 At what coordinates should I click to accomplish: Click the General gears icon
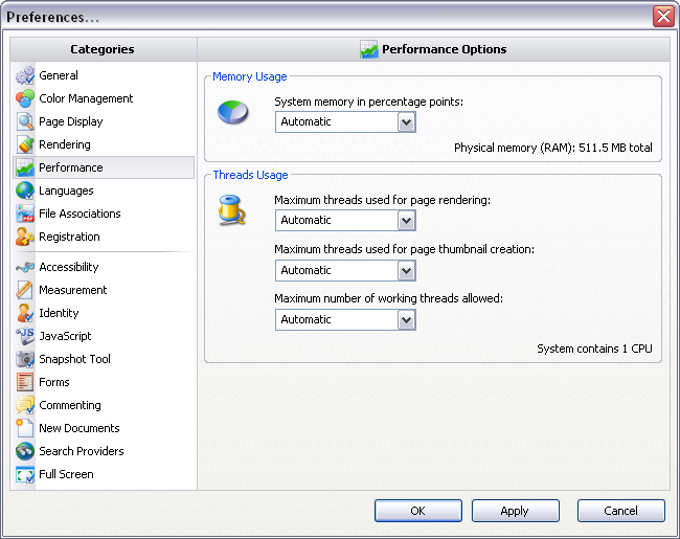[x=25, y=75]
